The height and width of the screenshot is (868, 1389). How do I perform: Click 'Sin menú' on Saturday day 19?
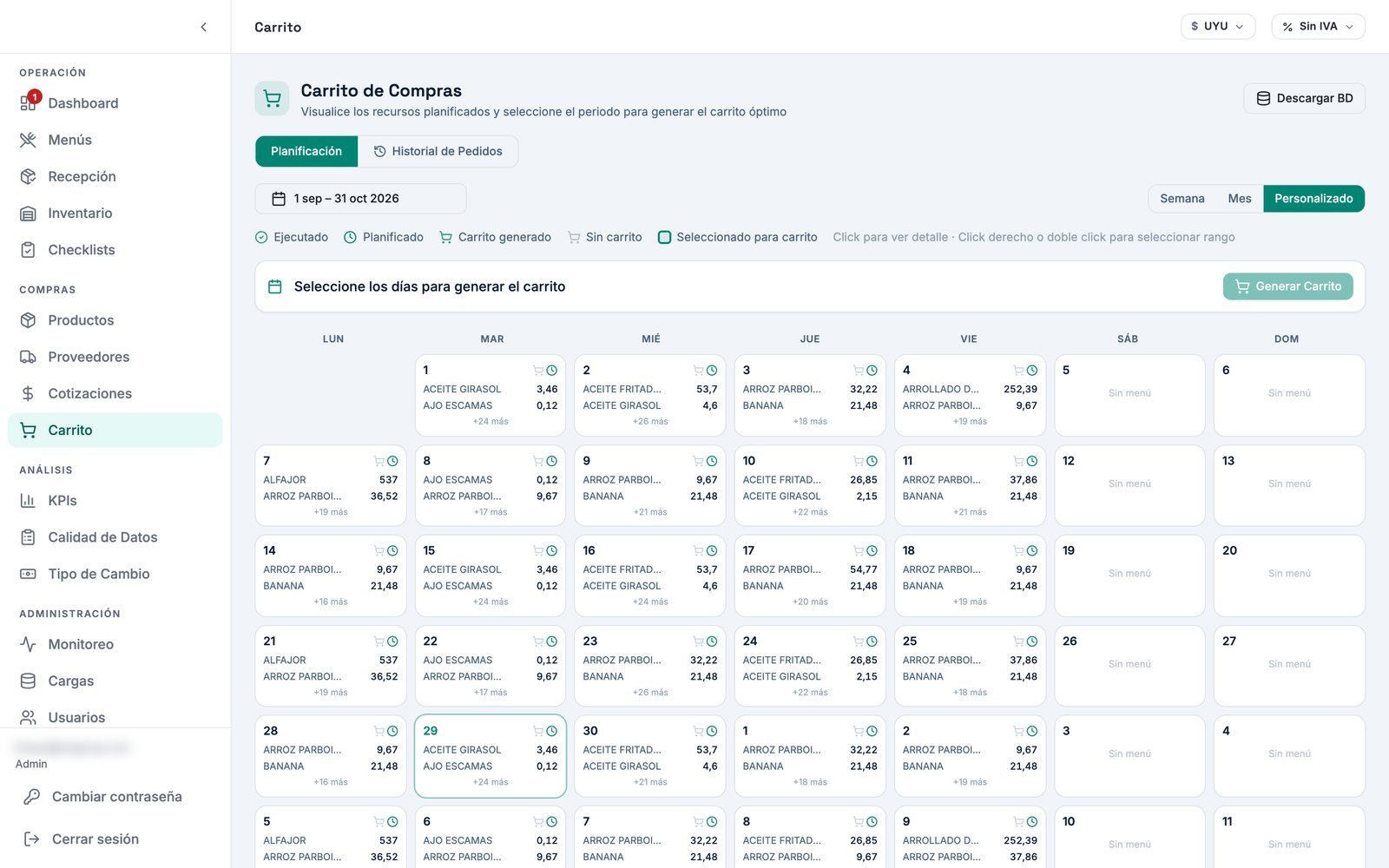(x=1129, y=574)
